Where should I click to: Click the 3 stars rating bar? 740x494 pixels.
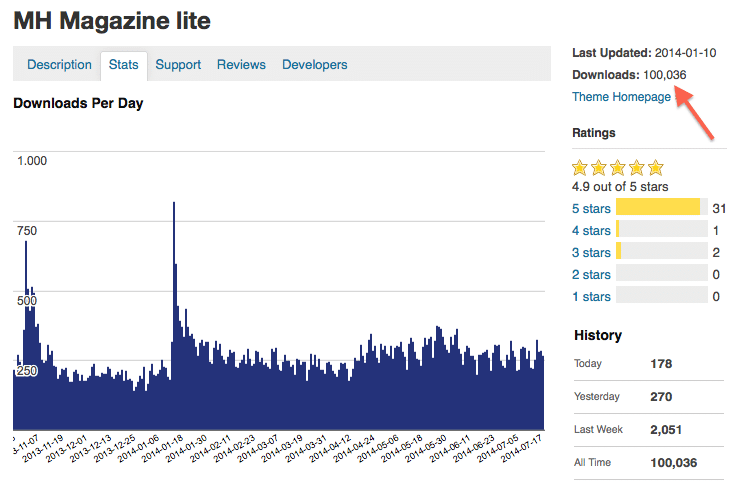tap(662, 251)
